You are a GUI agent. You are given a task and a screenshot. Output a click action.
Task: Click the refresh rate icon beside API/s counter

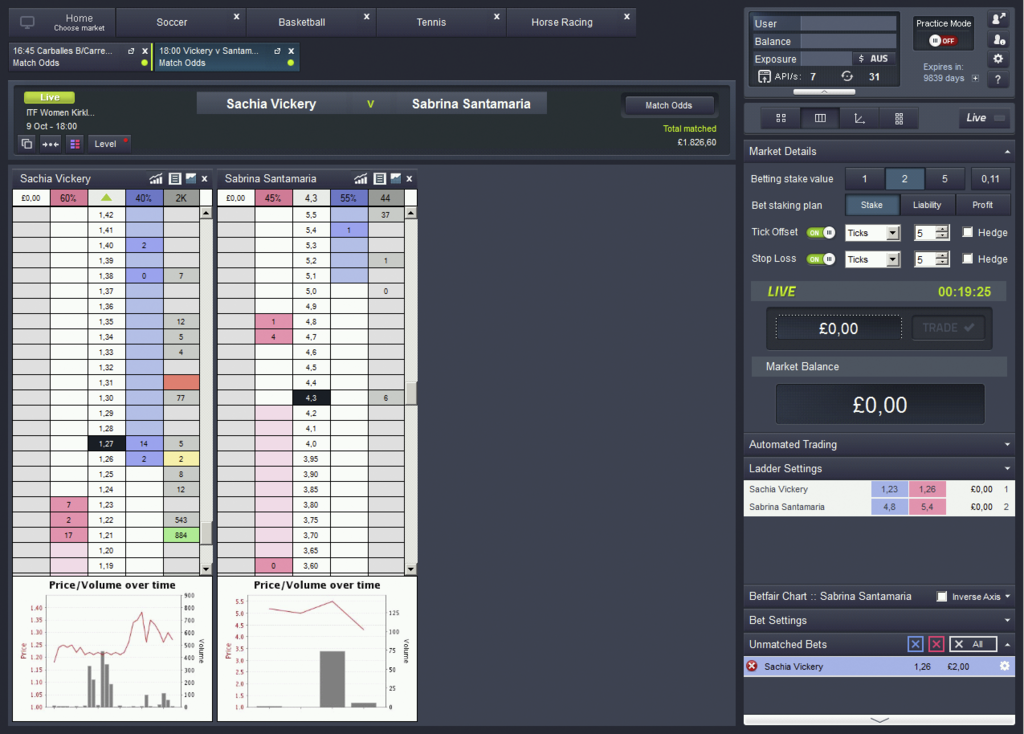click(x=847, y=76)
